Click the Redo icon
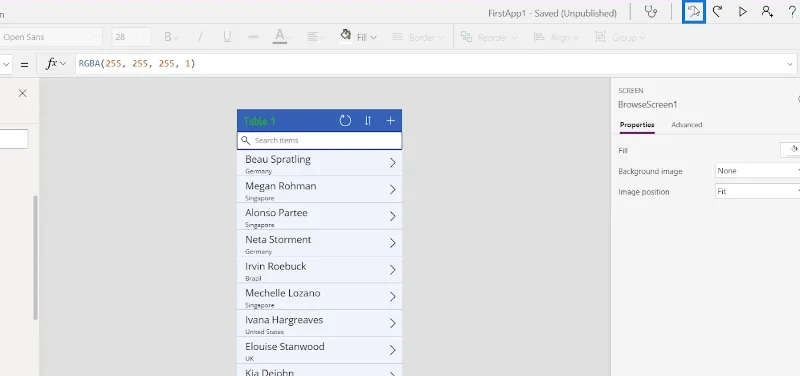The image size is (800, 376). (717, 12)
